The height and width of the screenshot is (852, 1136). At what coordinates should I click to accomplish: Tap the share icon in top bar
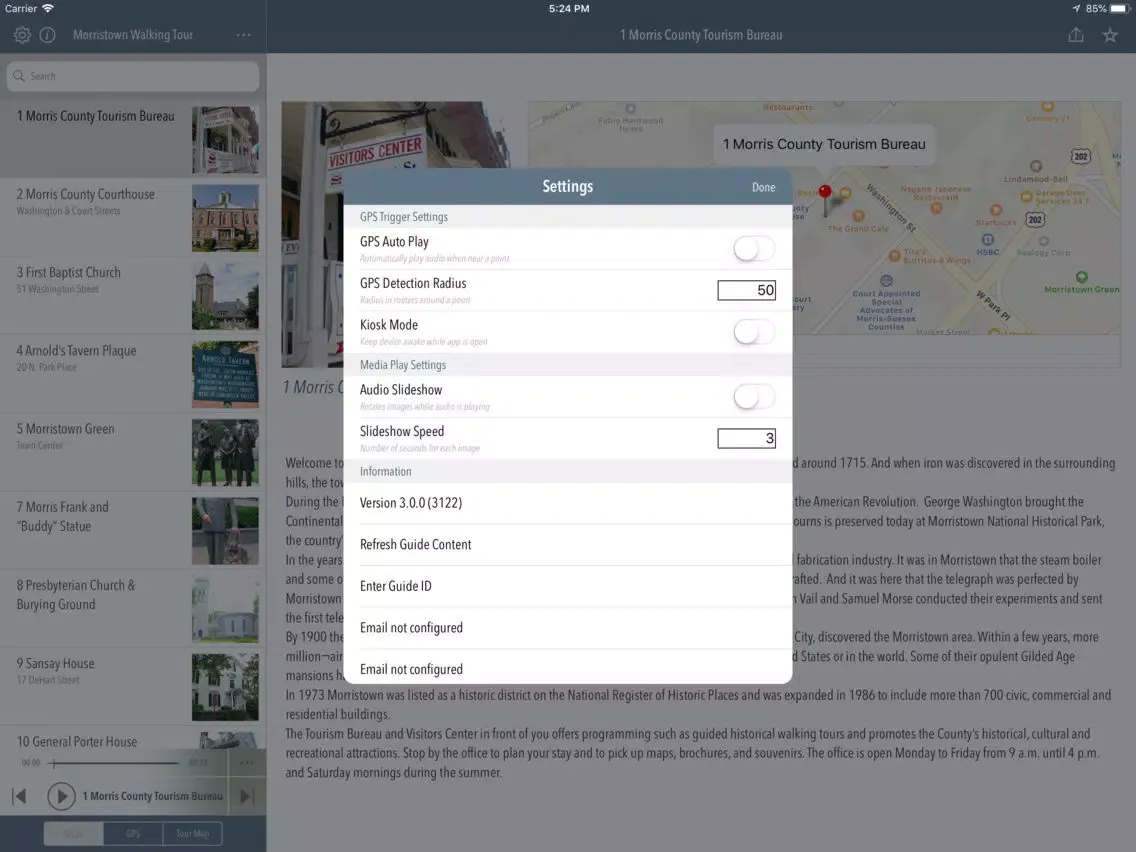pos(1076,35)
